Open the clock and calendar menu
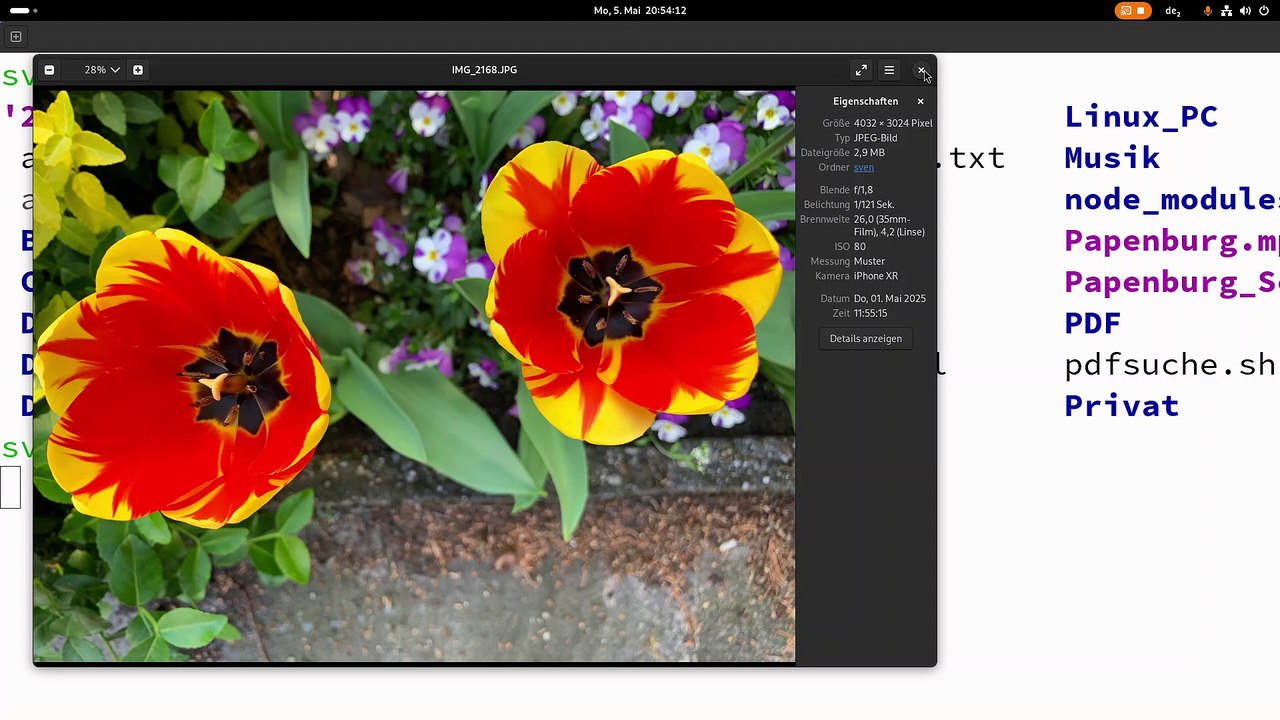 639,10
